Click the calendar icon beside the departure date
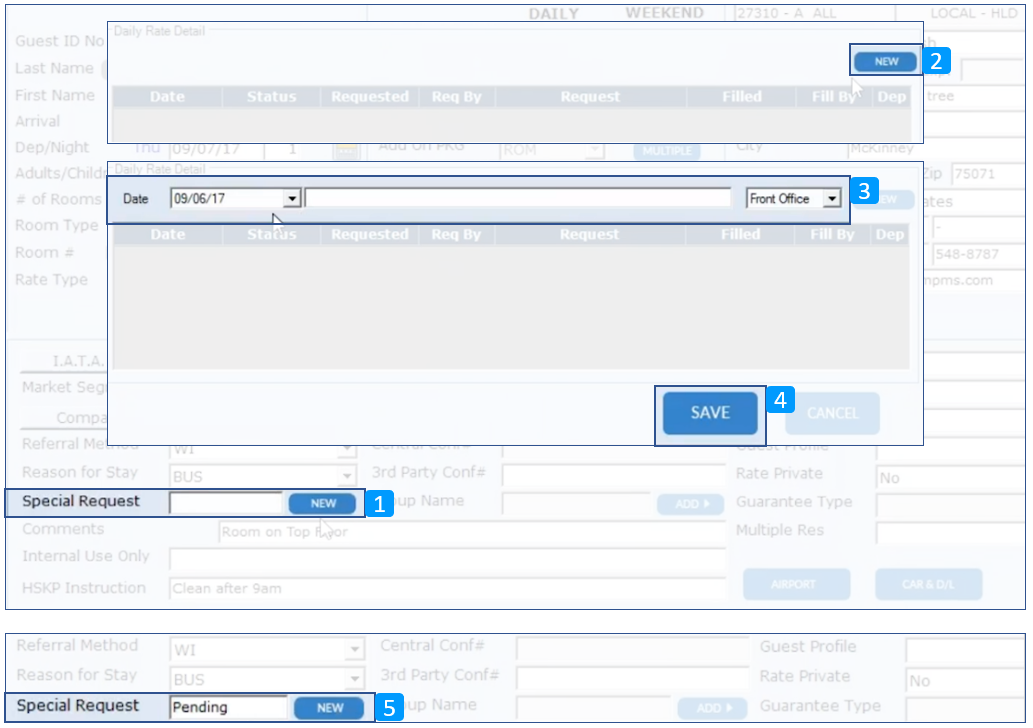1033x728 pixels. 346,150
